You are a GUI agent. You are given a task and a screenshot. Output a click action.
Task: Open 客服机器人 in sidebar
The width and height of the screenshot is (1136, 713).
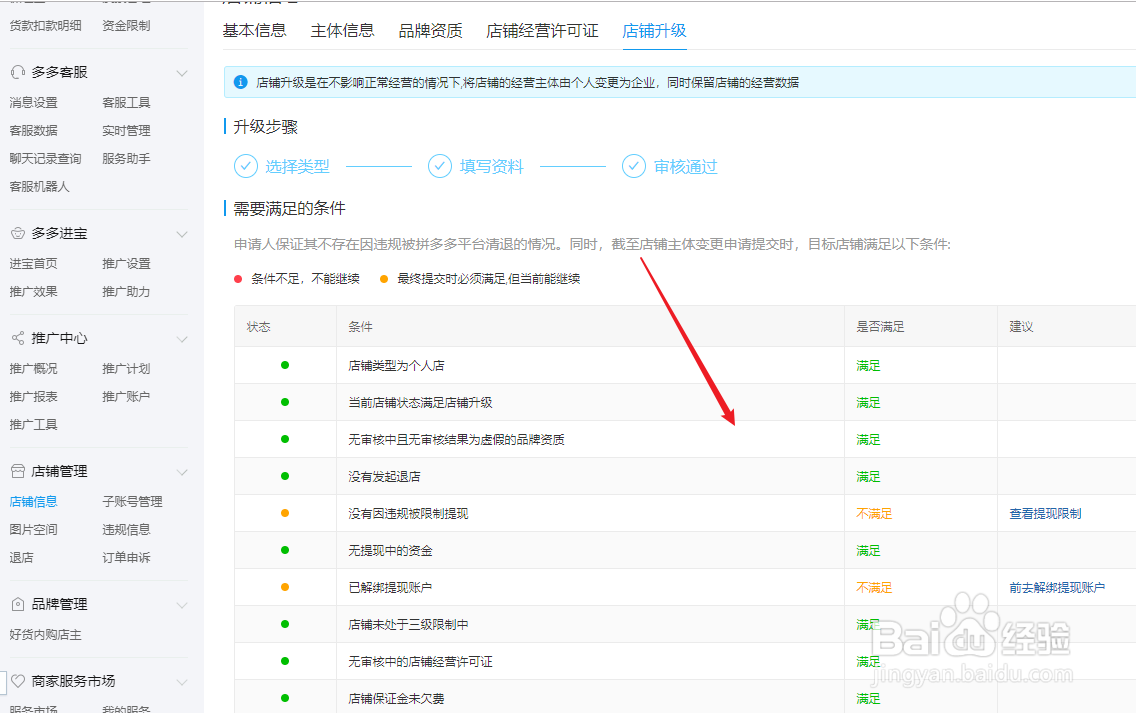click(40, 187)
